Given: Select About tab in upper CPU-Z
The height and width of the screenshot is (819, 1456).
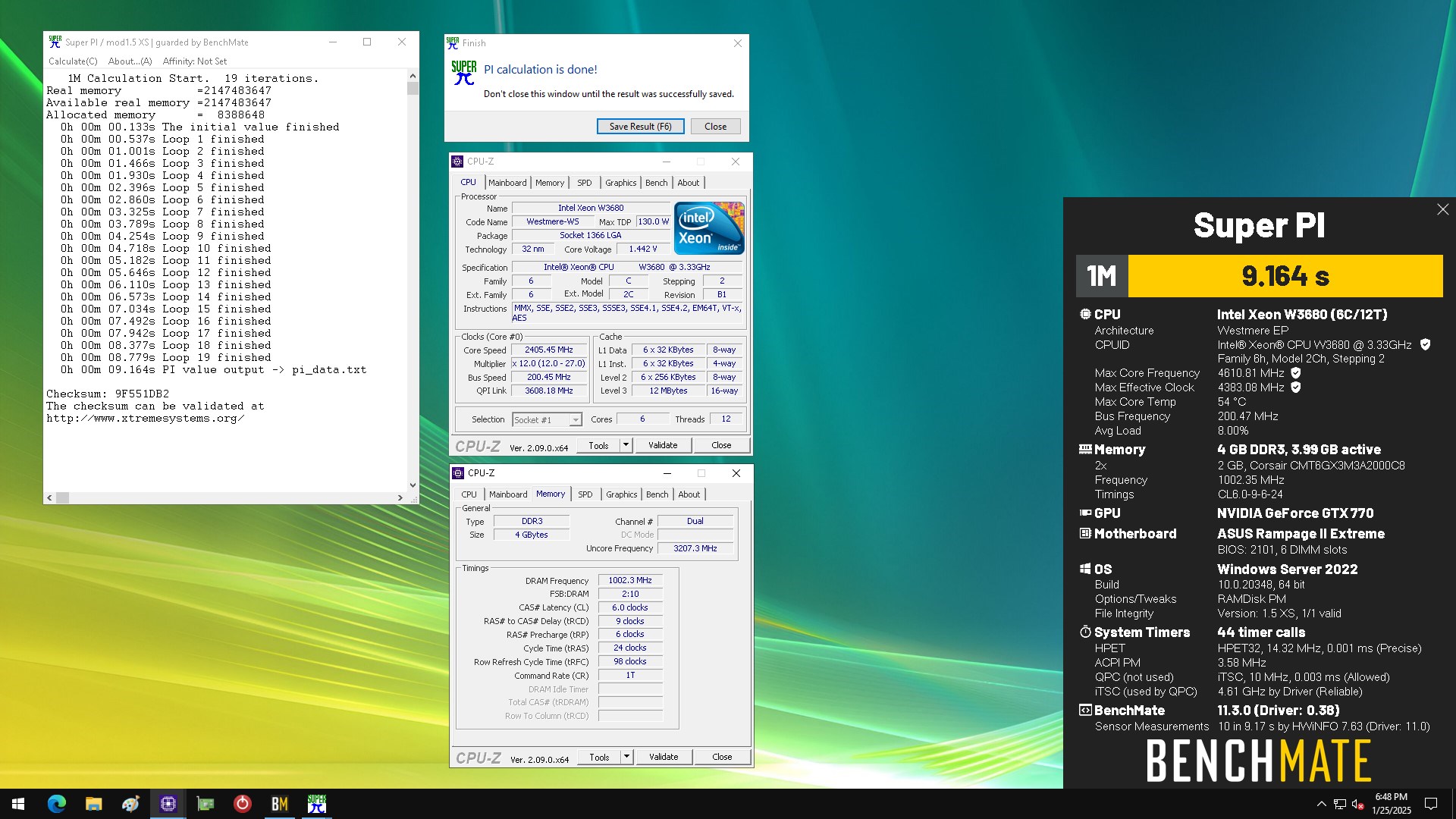Looking at the screenshot, I should (689, 183).
